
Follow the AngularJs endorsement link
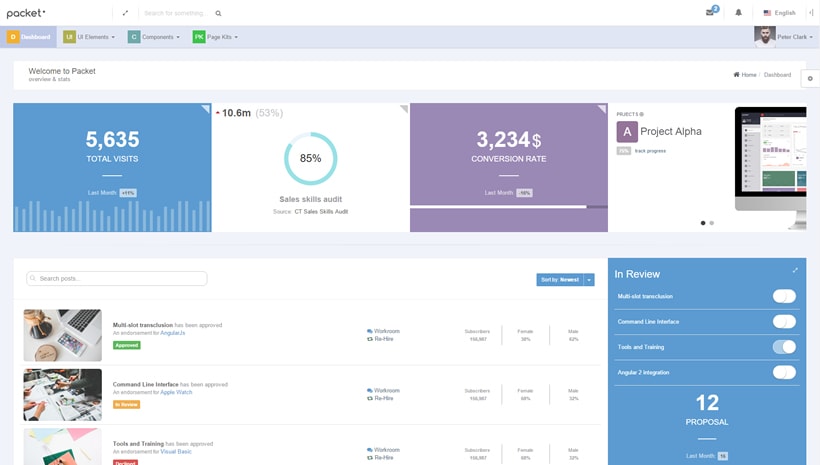[x=173, y=333]
